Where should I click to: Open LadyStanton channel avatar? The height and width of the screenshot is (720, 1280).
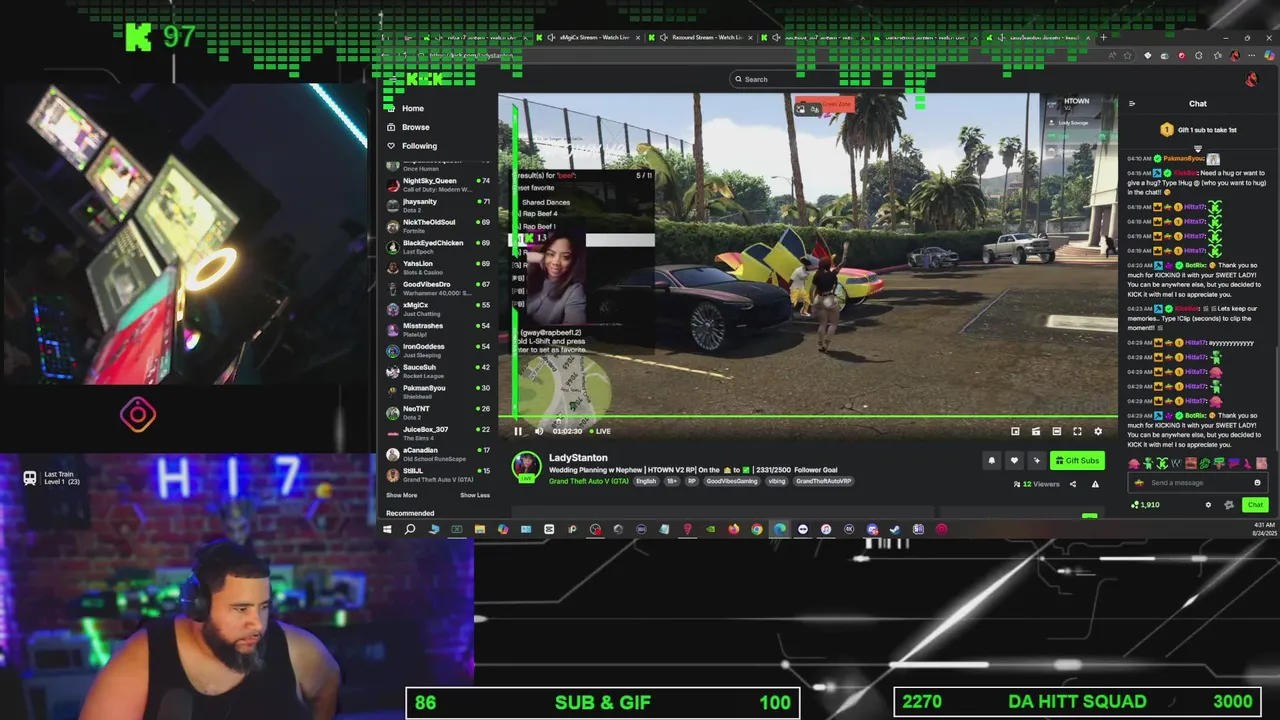click(x=527, y=466)
